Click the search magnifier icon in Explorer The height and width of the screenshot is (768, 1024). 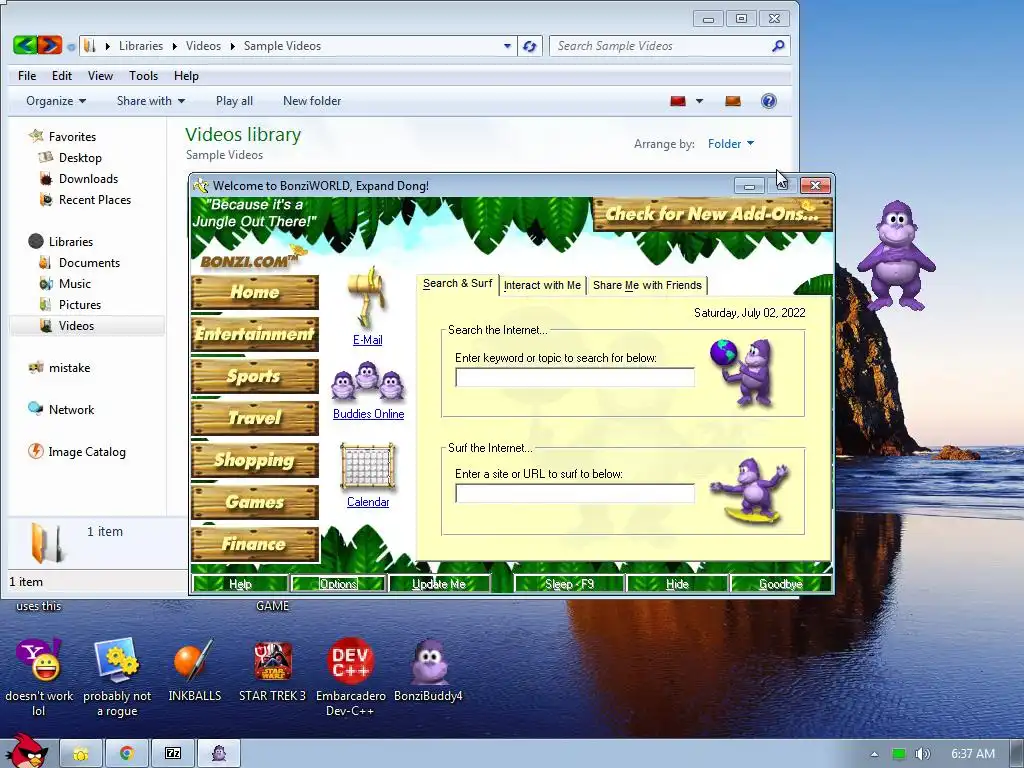click(x=778, y=46)
